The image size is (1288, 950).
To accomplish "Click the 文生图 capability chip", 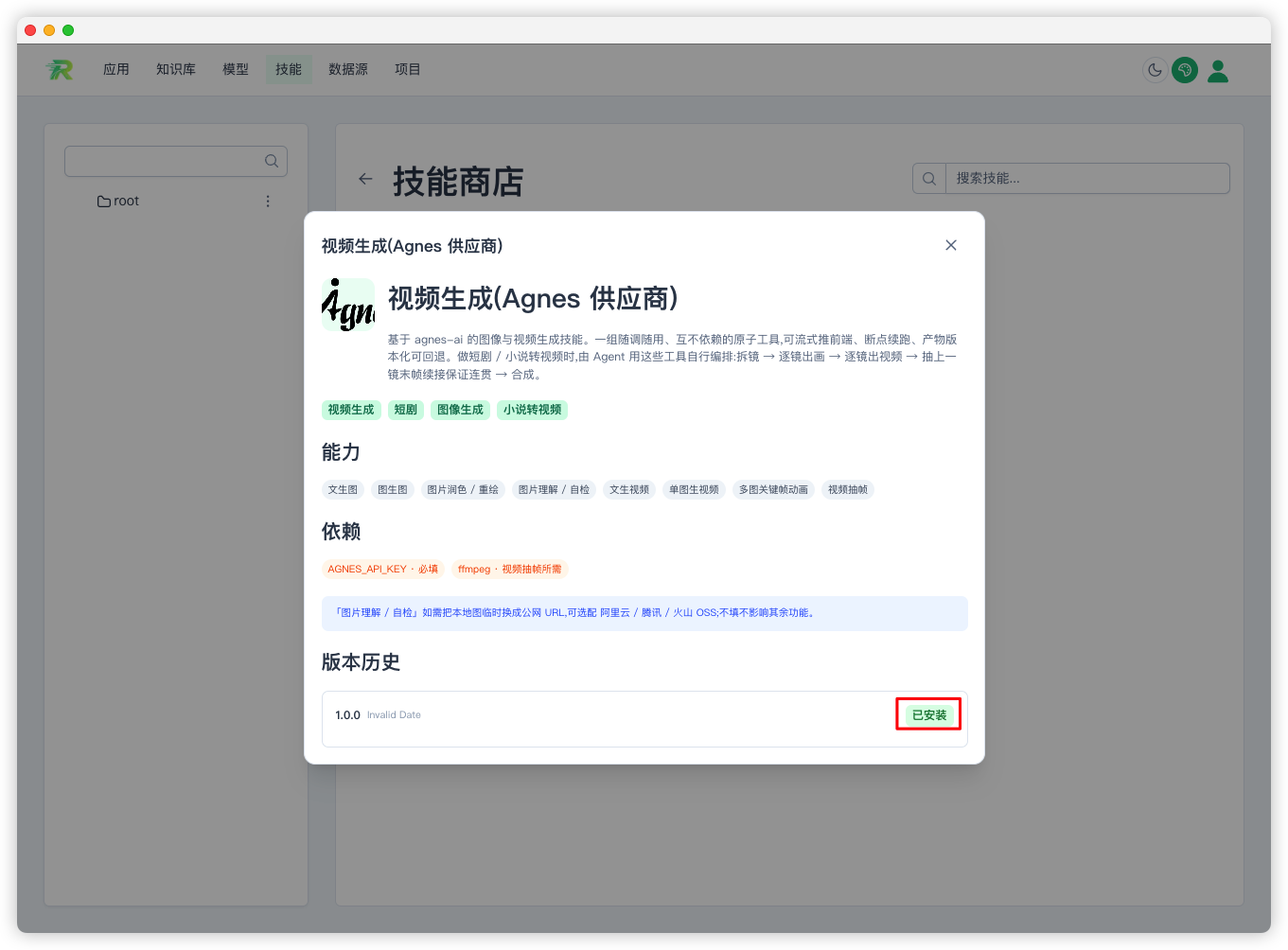I will 344,489.
